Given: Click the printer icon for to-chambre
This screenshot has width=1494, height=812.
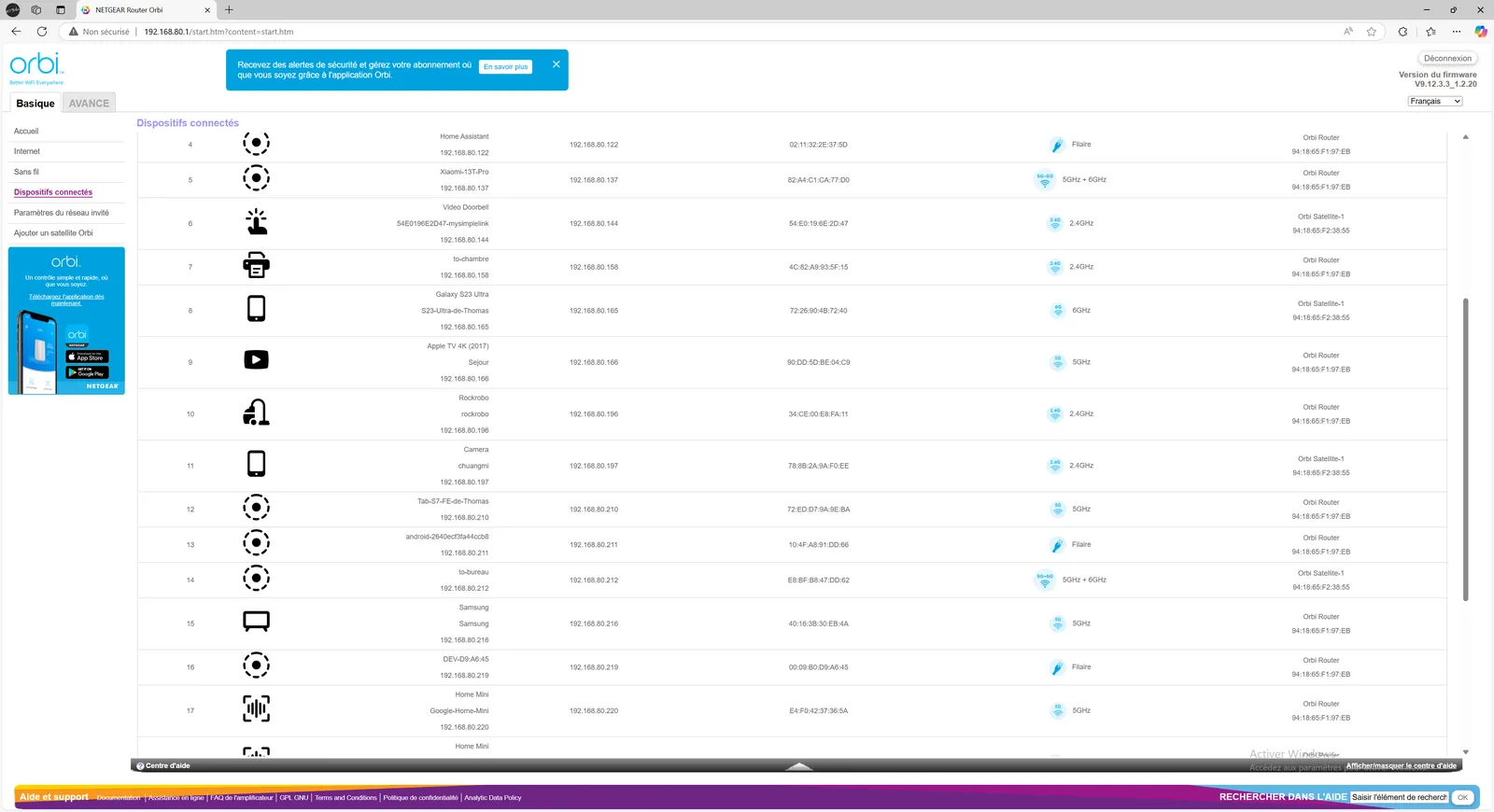Looking at the screenshot, I should coord(256,266).
